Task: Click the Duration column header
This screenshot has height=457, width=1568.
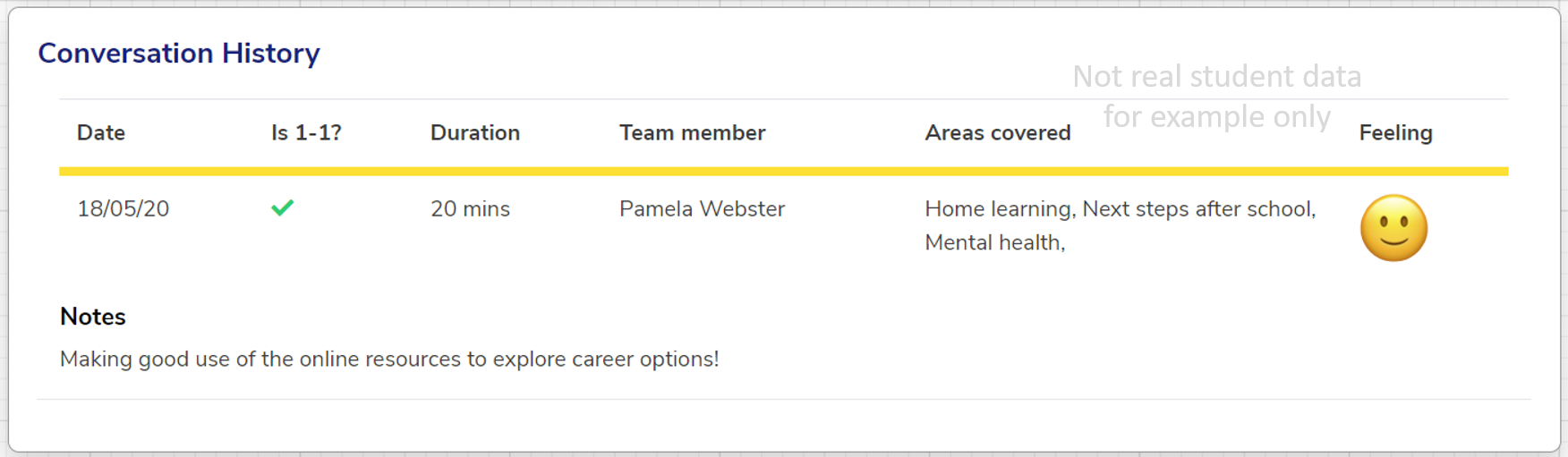Action: (475, 133)
